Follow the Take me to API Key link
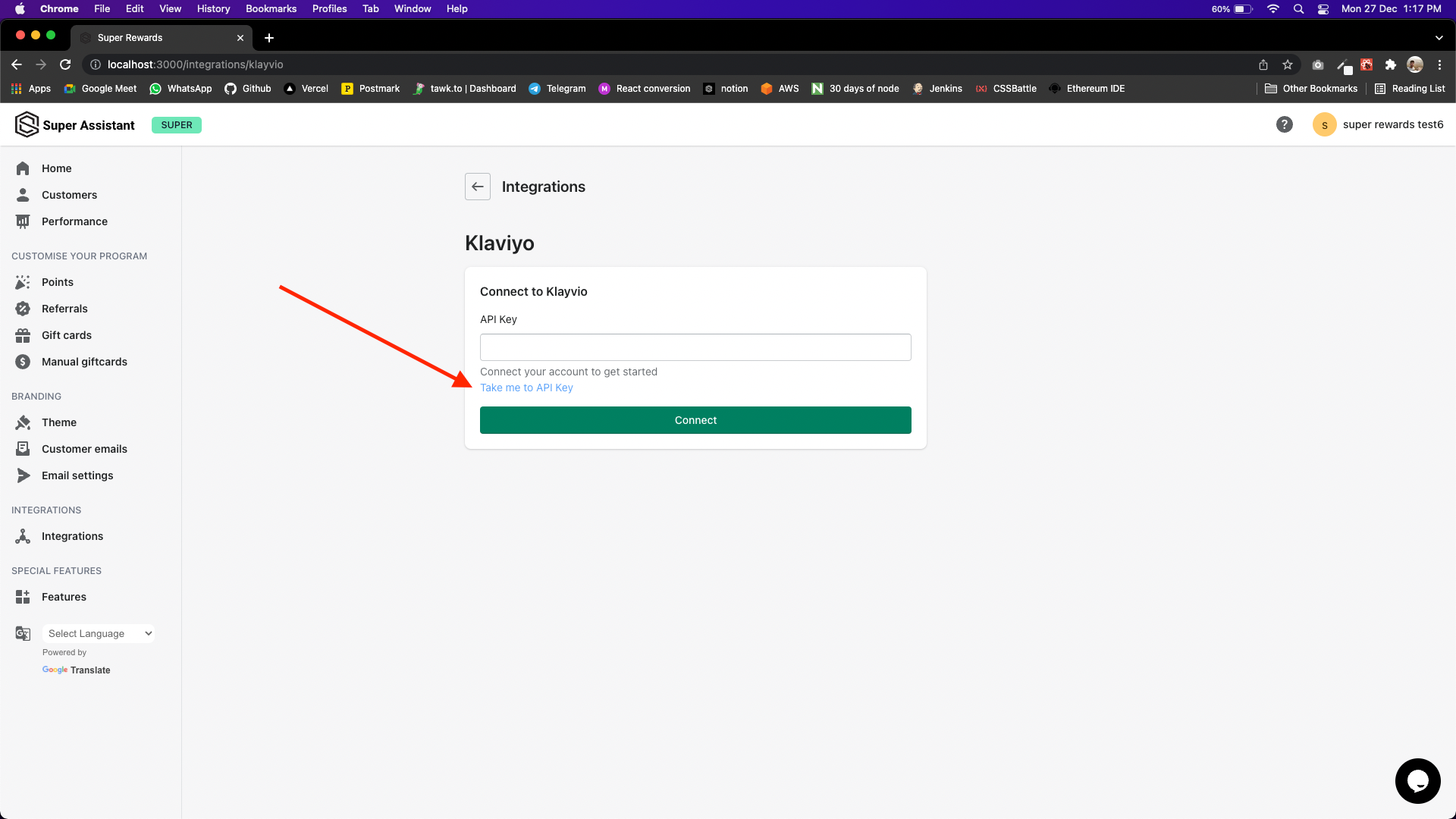1456x819 pixels. (x=526, y=388)
